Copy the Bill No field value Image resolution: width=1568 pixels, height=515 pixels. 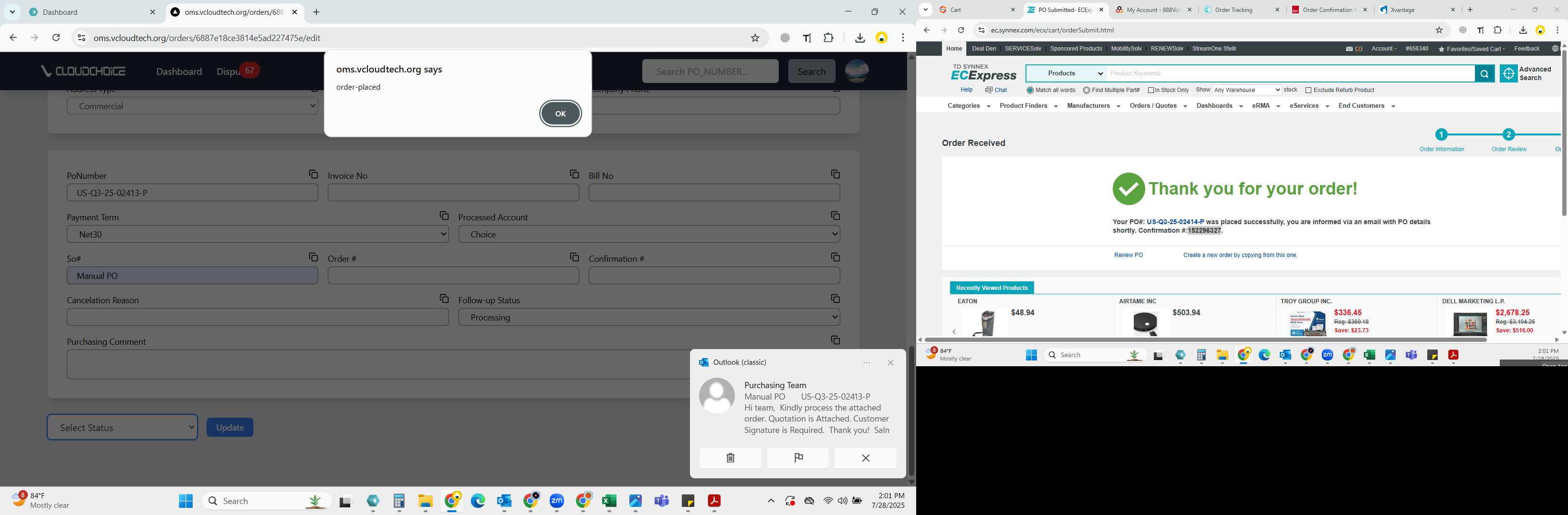pyautogui.click(x=835, y=175)
